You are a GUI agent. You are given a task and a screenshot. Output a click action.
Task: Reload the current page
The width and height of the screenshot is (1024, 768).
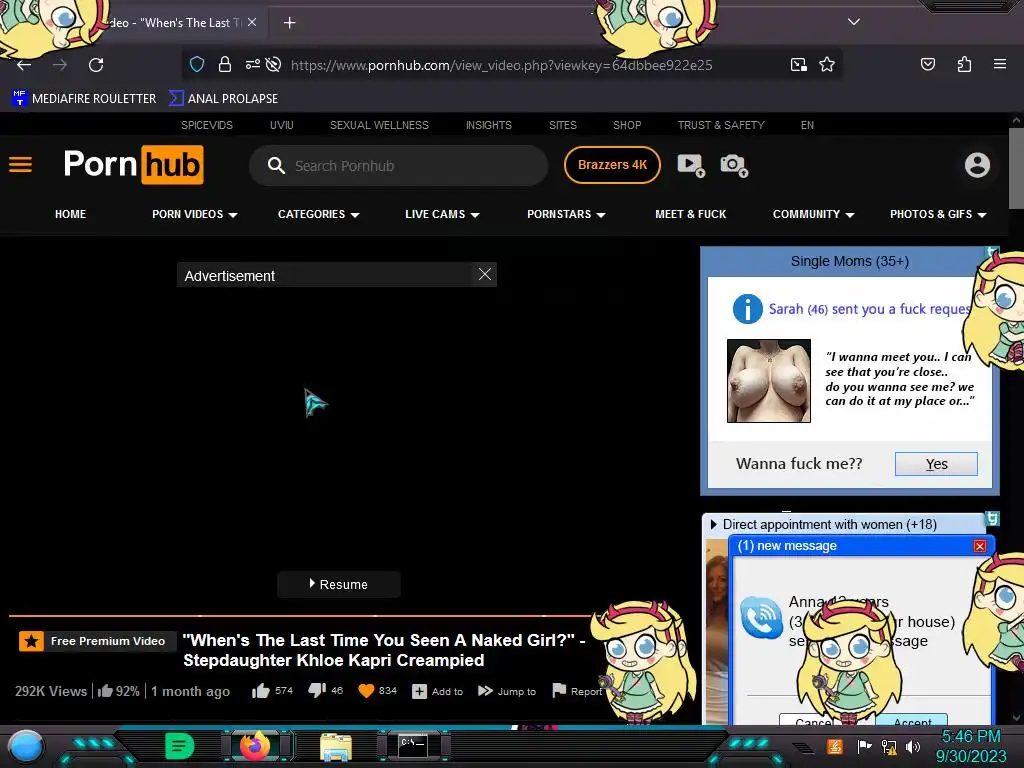[96, 65]
